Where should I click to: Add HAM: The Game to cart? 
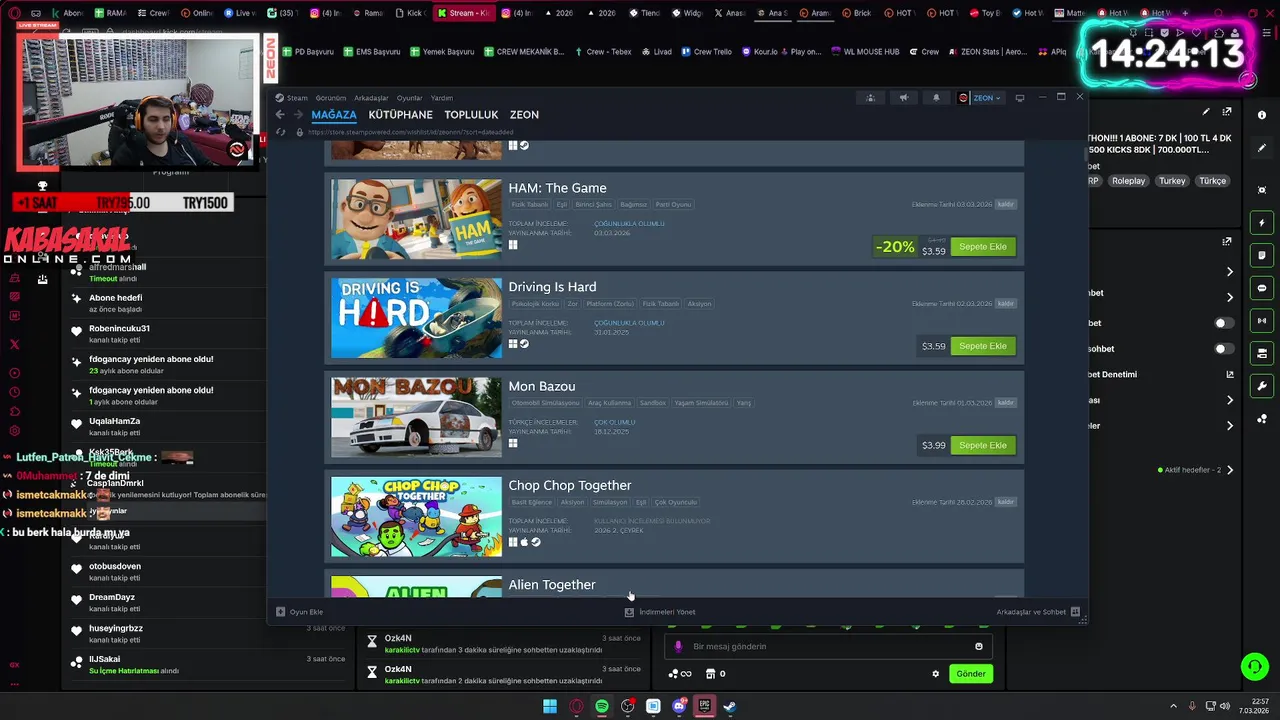[x=983, y=247]
